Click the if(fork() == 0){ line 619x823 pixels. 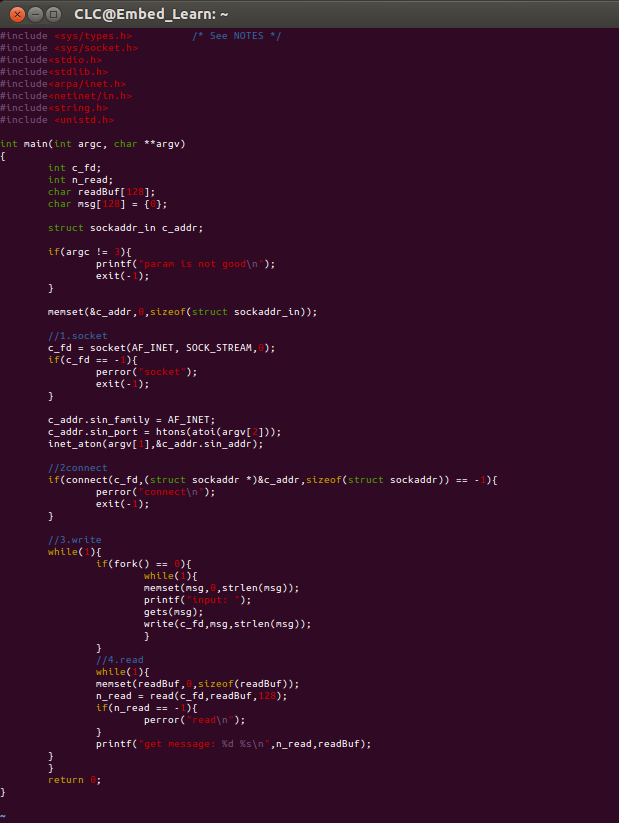(144, 564)
